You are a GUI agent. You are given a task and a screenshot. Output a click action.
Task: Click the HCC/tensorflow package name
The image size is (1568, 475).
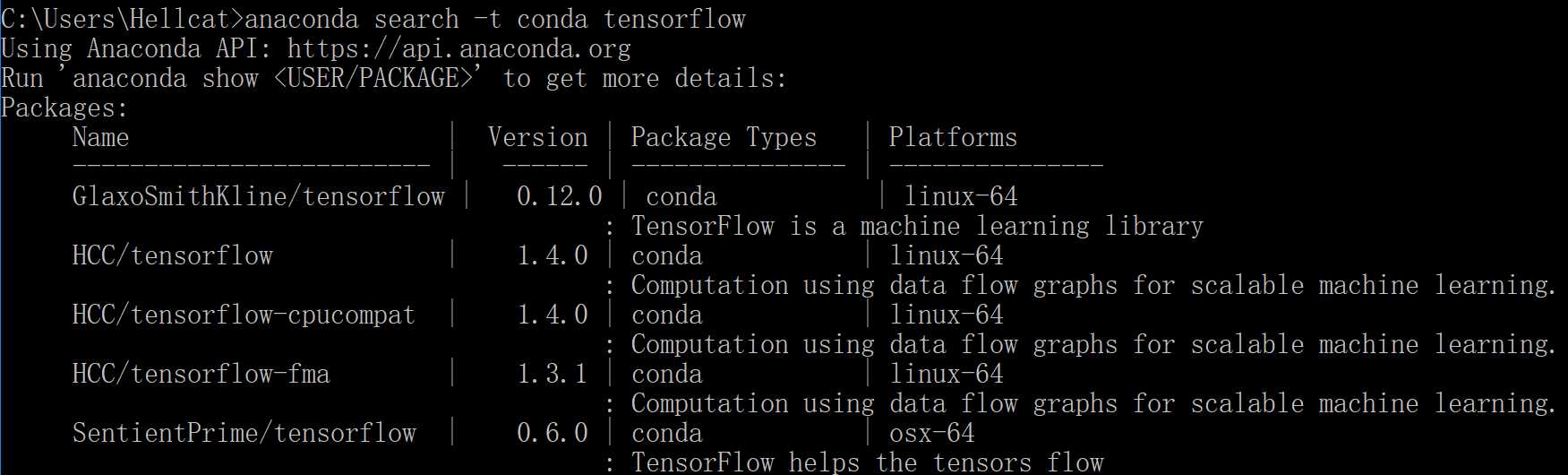172,256
